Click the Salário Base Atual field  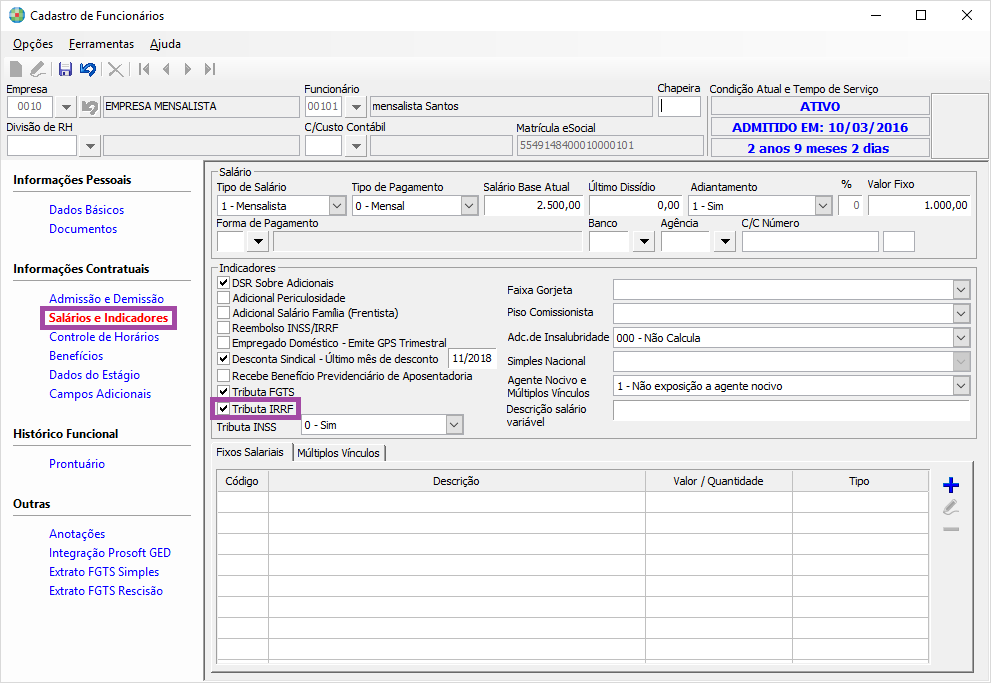coord(533,205)
